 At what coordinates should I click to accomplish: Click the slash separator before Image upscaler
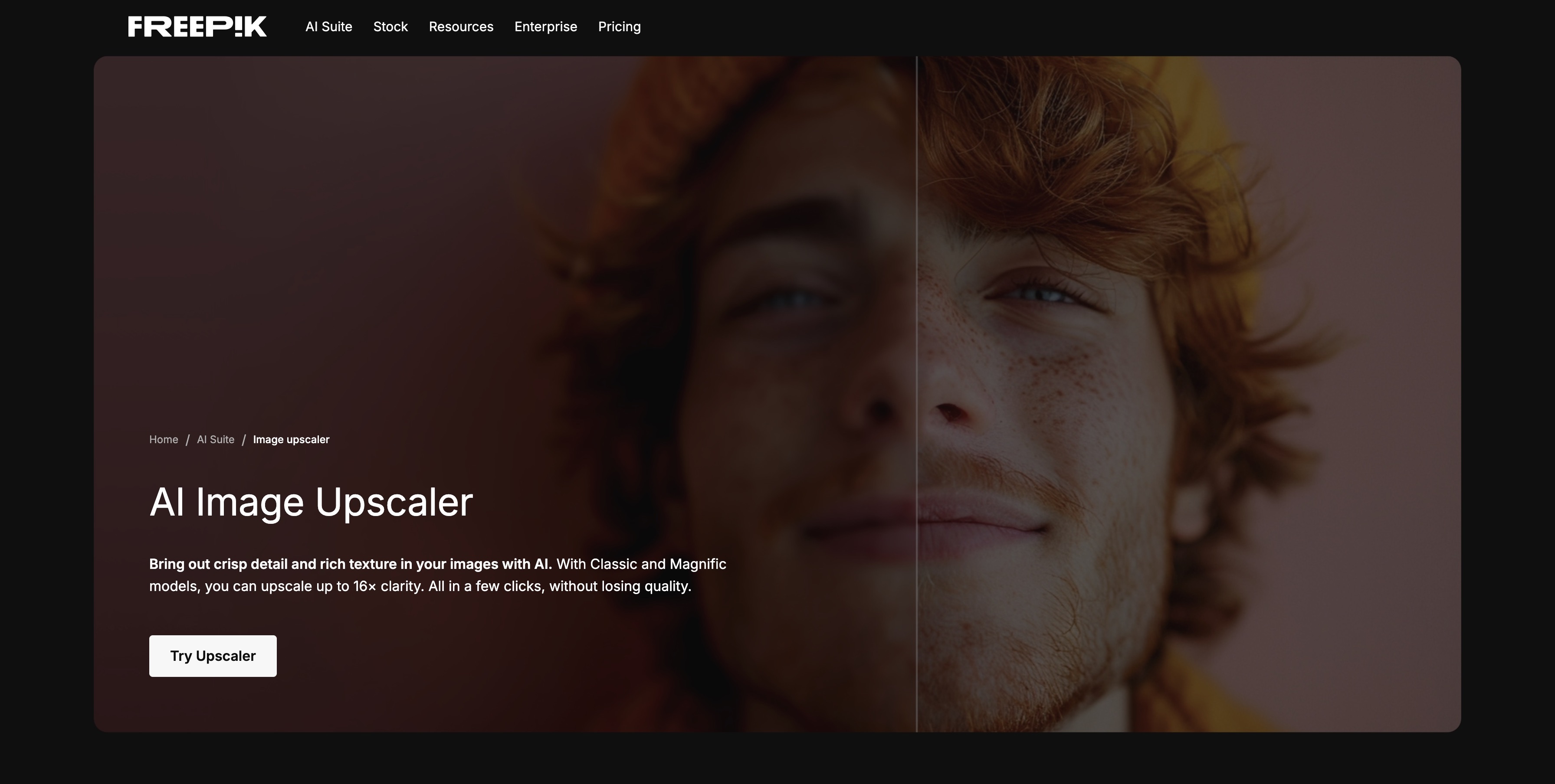click(x=244, y=440)
